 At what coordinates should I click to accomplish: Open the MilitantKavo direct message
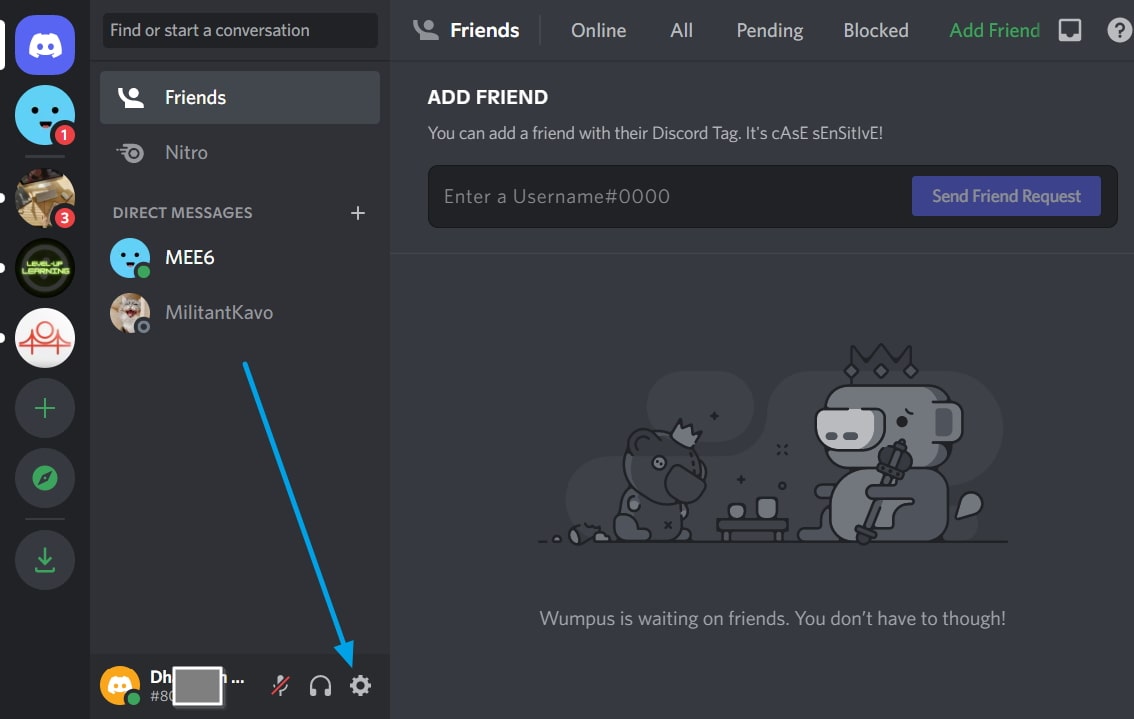point(239,312)
